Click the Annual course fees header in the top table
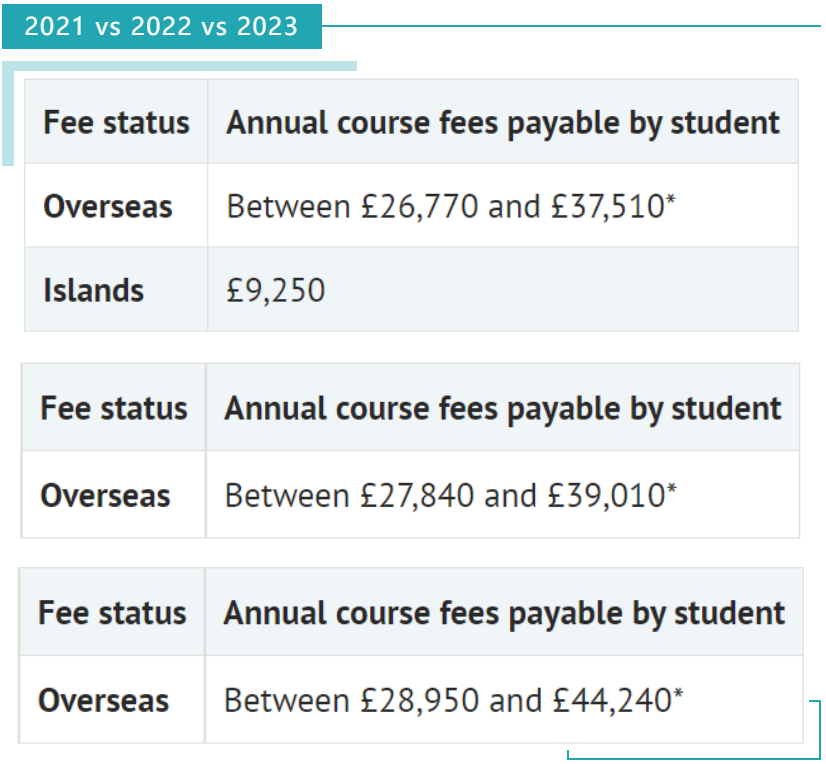 [x=503, y=122]
